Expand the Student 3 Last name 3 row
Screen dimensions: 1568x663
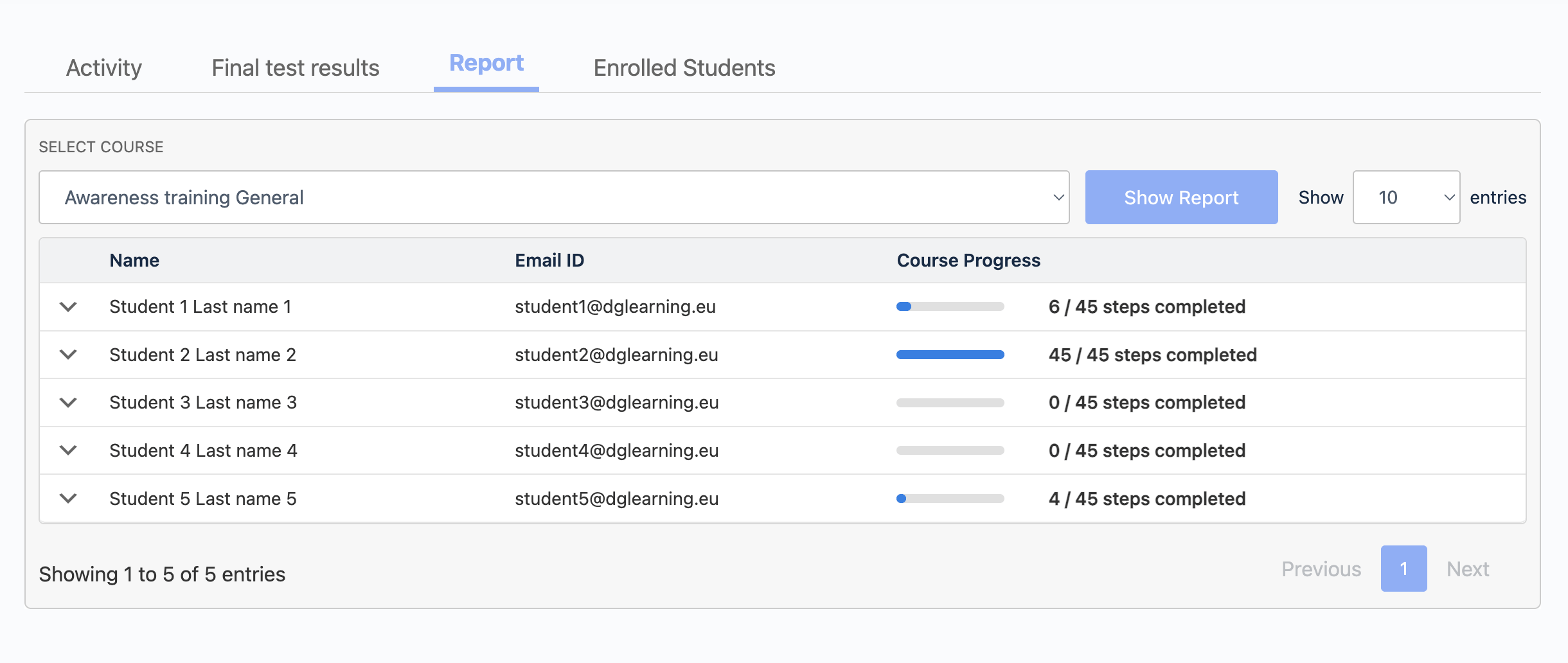[x=68, y=402]
